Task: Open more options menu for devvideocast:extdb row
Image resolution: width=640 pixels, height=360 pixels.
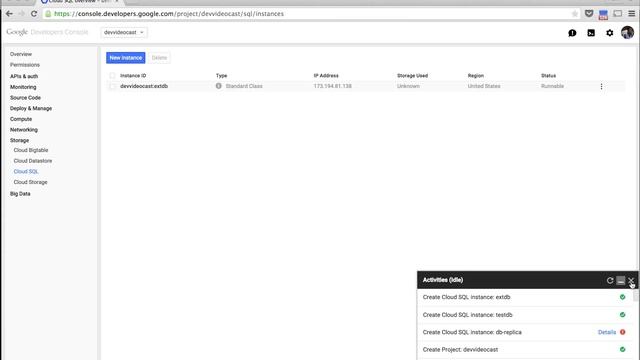Action: pyautogui.click(x=601, y=86)
